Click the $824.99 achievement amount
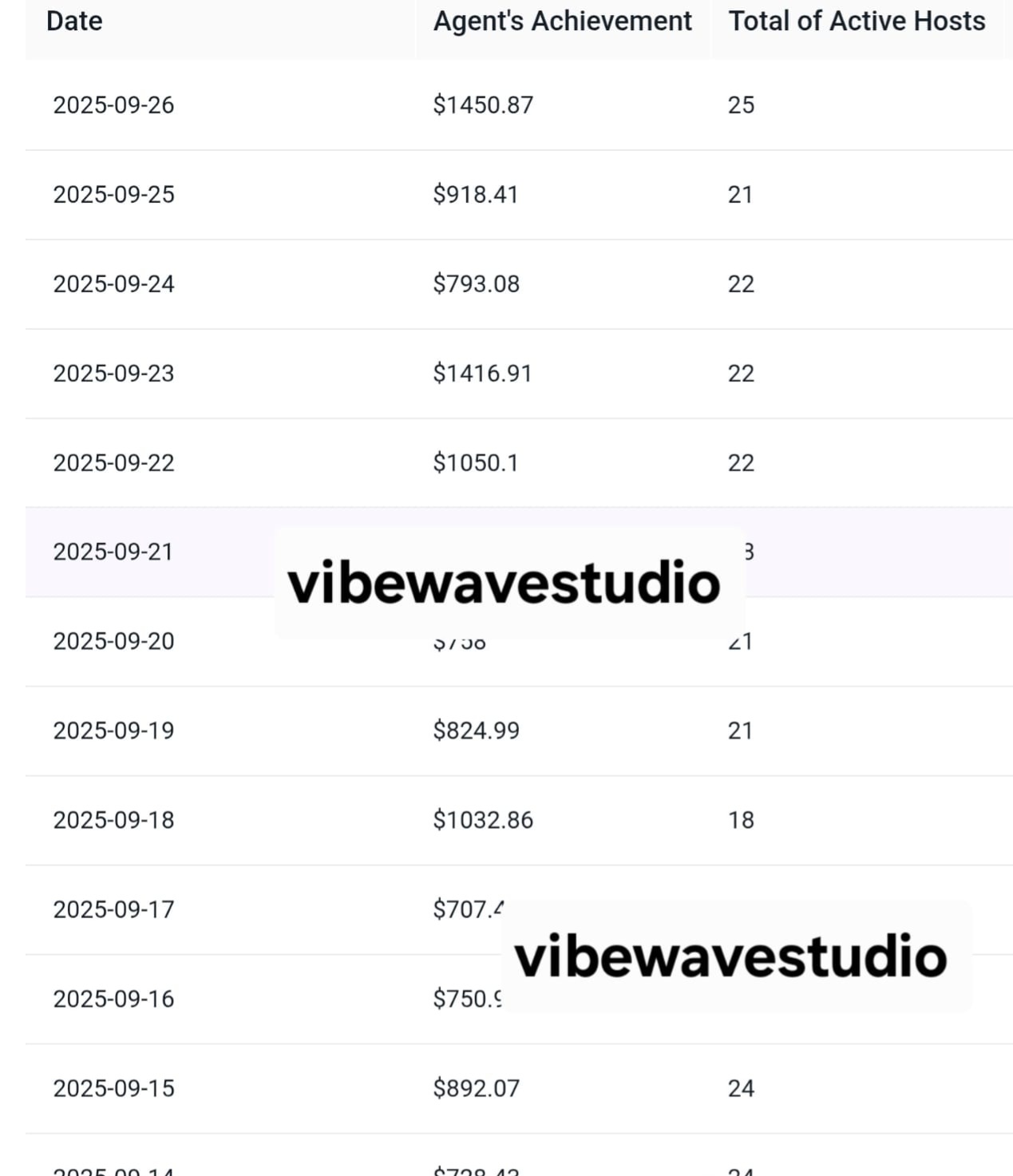 477,731
